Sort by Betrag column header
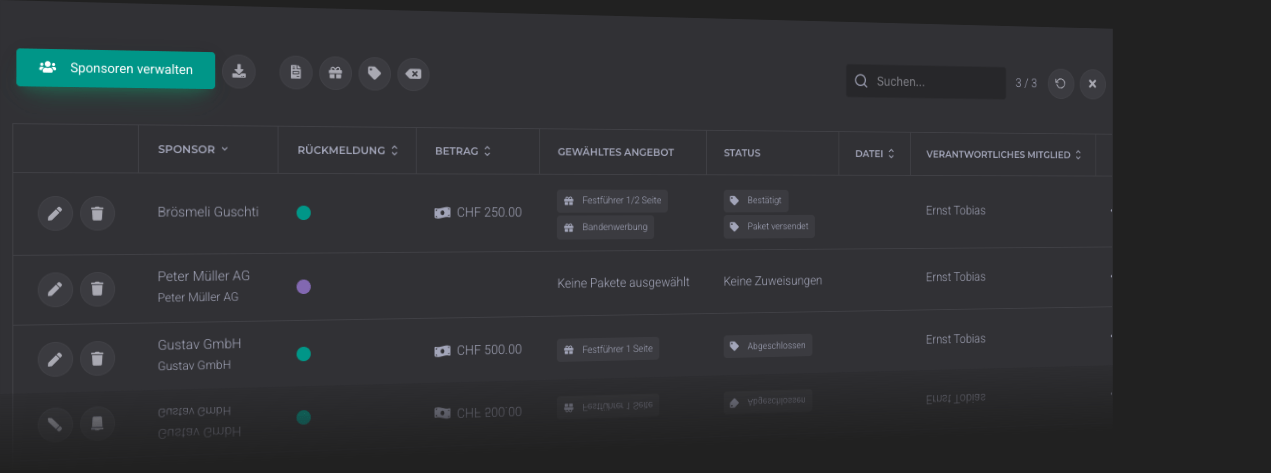 (x=462, y=151)
